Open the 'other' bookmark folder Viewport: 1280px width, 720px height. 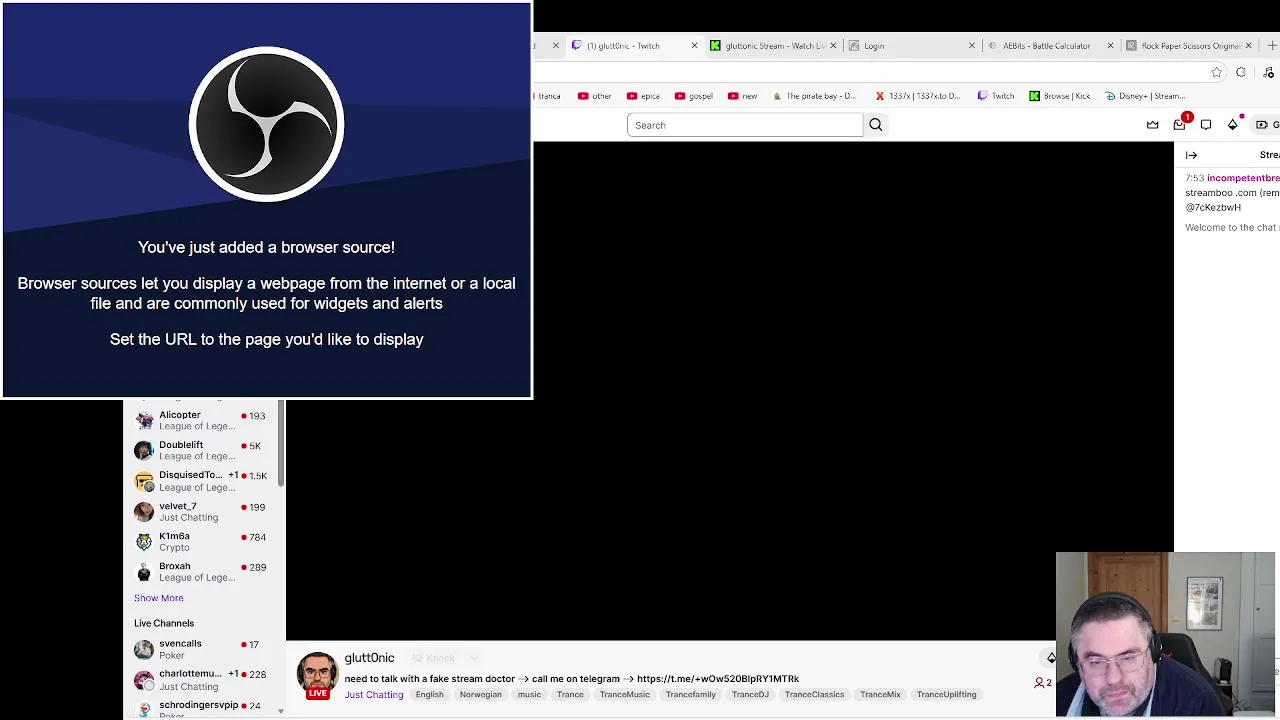click(595, 96)
